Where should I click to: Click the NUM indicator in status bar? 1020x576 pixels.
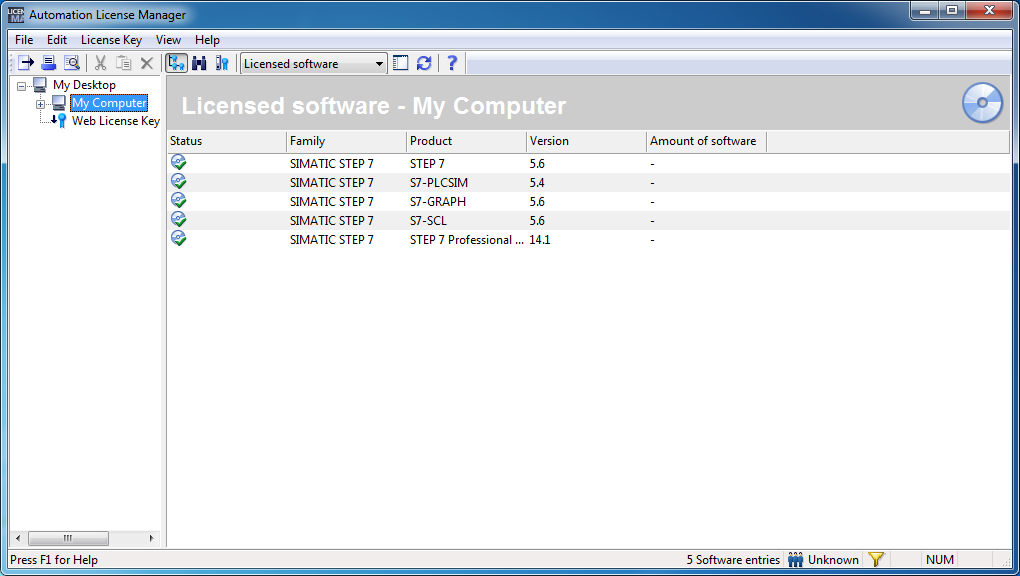coord(940,560)
